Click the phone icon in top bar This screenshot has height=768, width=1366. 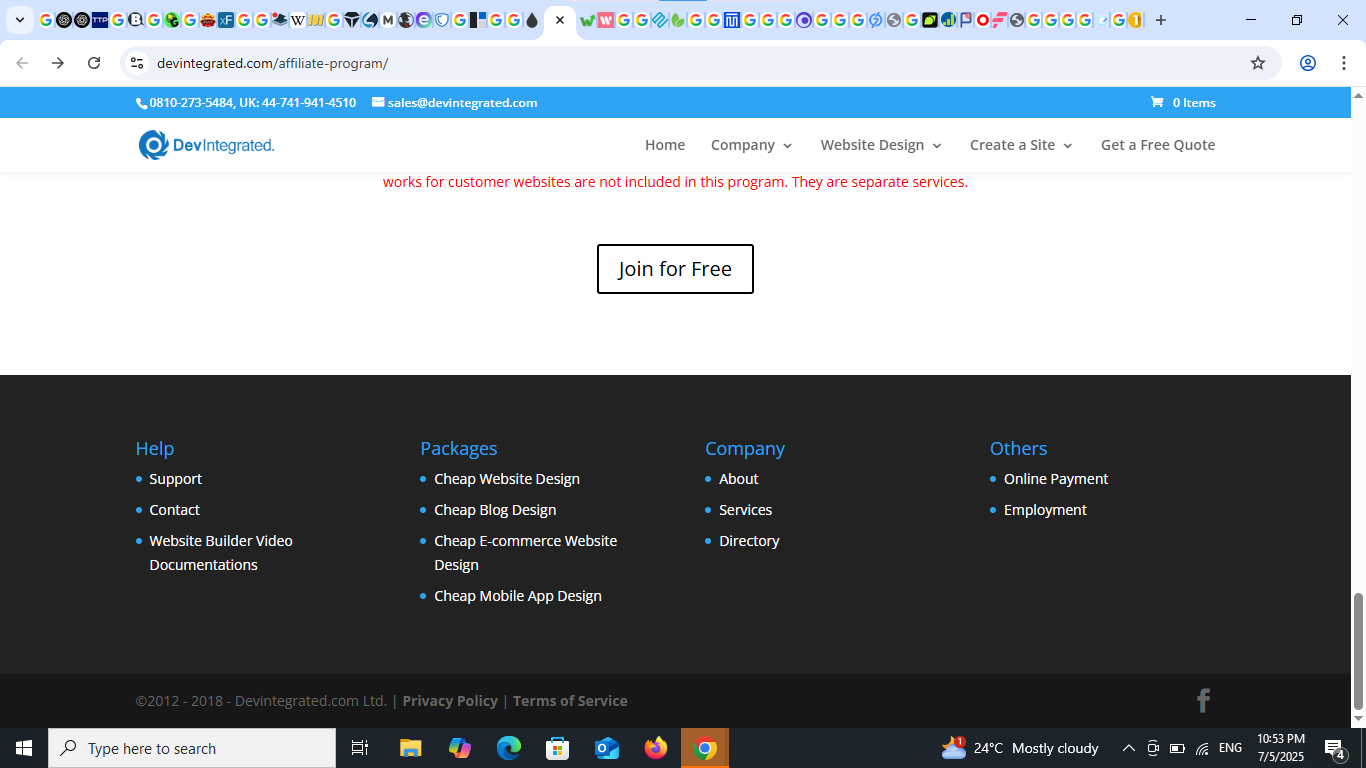point(141,103)
